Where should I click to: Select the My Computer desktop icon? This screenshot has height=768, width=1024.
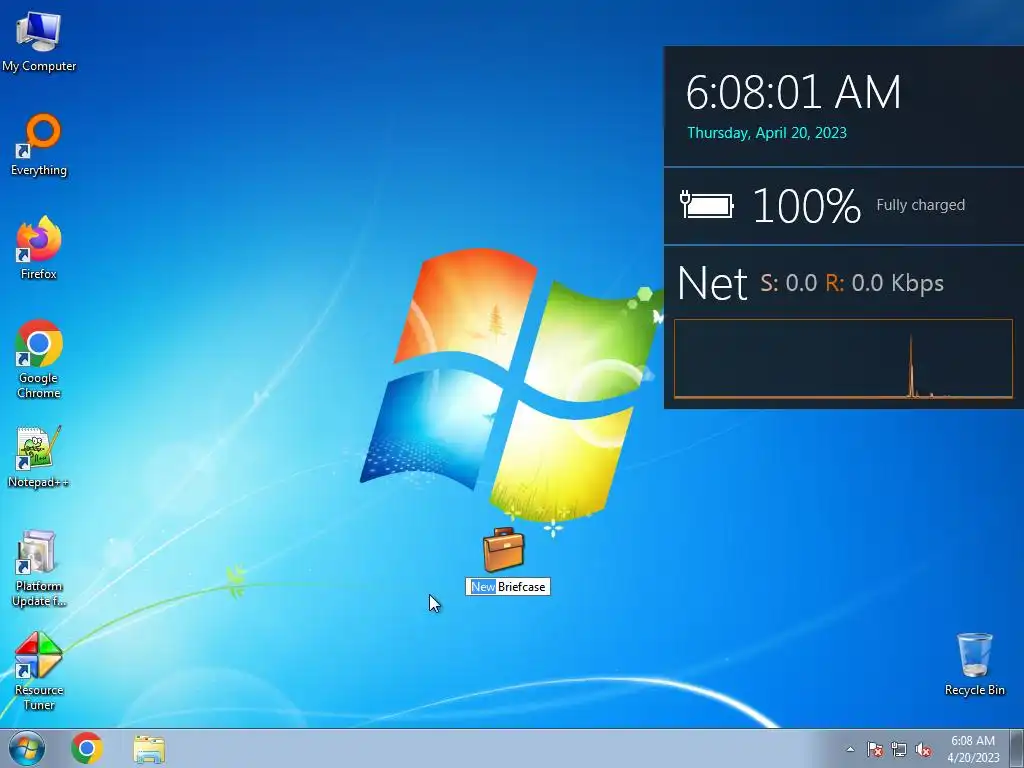[x=39, y=41]
